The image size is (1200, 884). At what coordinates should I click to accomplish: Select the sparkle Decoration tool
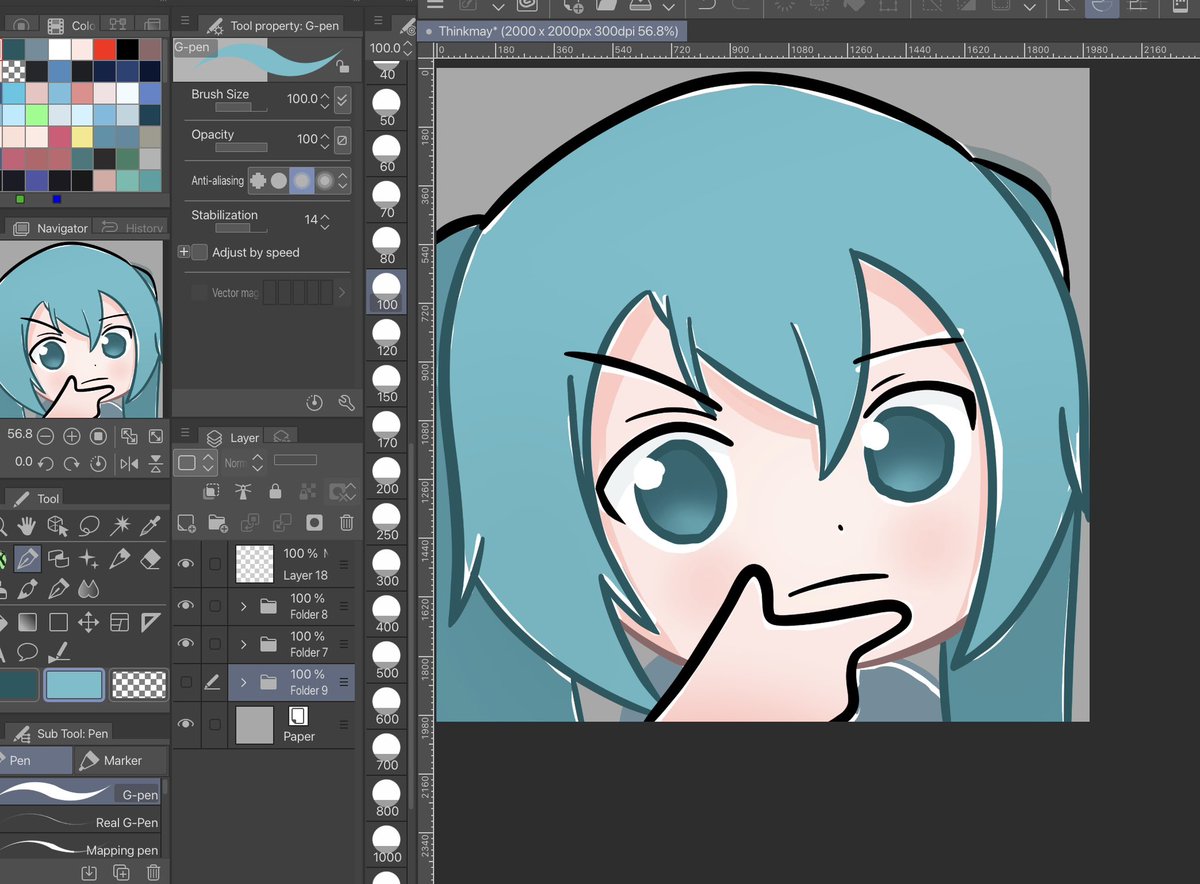tap(89, 558)
